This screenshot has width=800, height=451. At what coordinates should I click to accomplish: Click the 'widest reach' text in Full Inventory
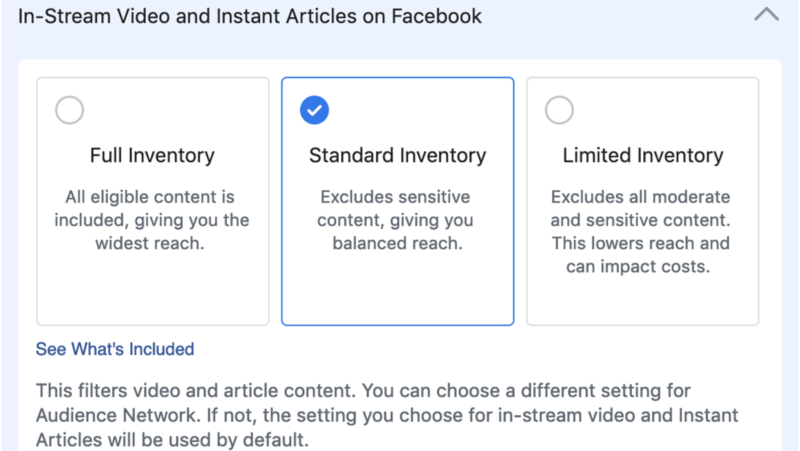tap(151, 243)
